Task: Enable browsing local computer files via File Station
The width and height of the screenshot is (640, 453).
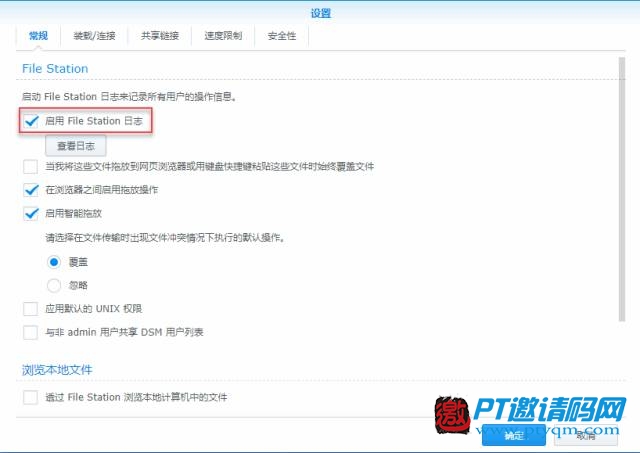Action: click(x=31, y=397)
